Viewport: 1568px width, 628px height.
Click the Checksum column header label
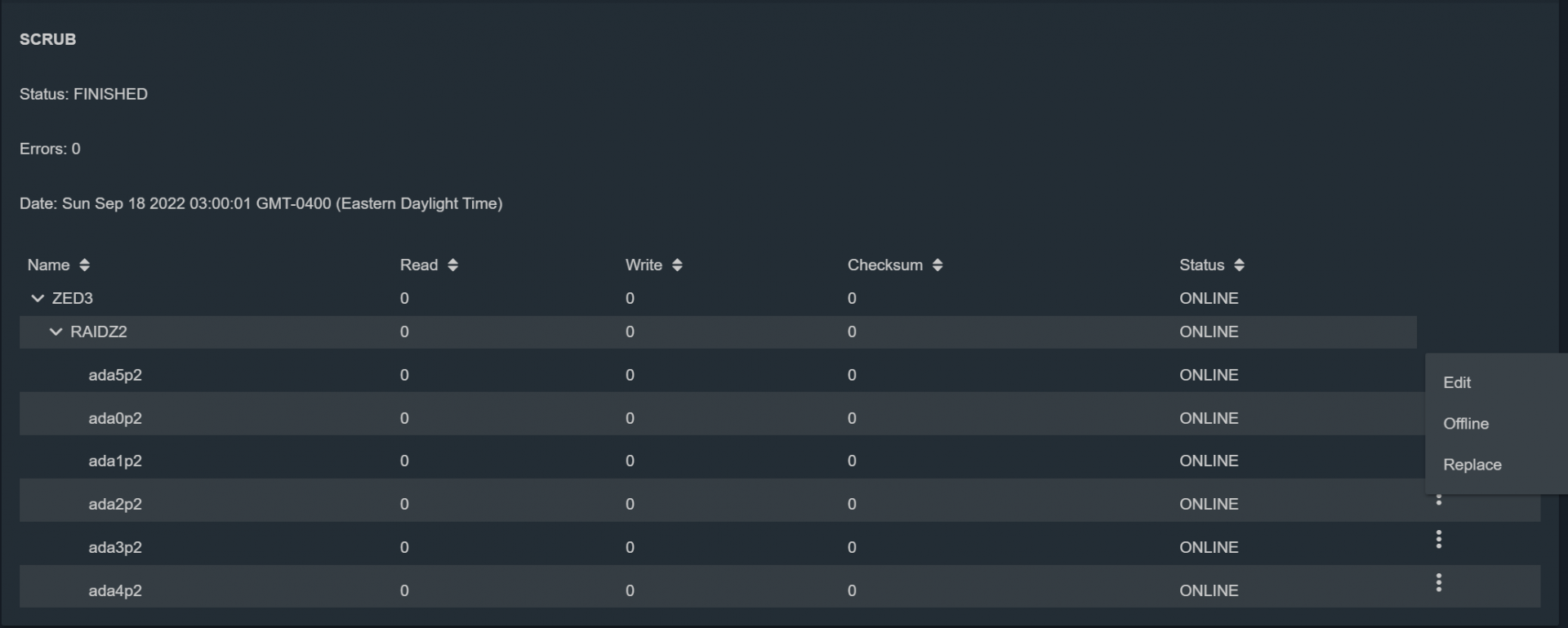point(884,265)
